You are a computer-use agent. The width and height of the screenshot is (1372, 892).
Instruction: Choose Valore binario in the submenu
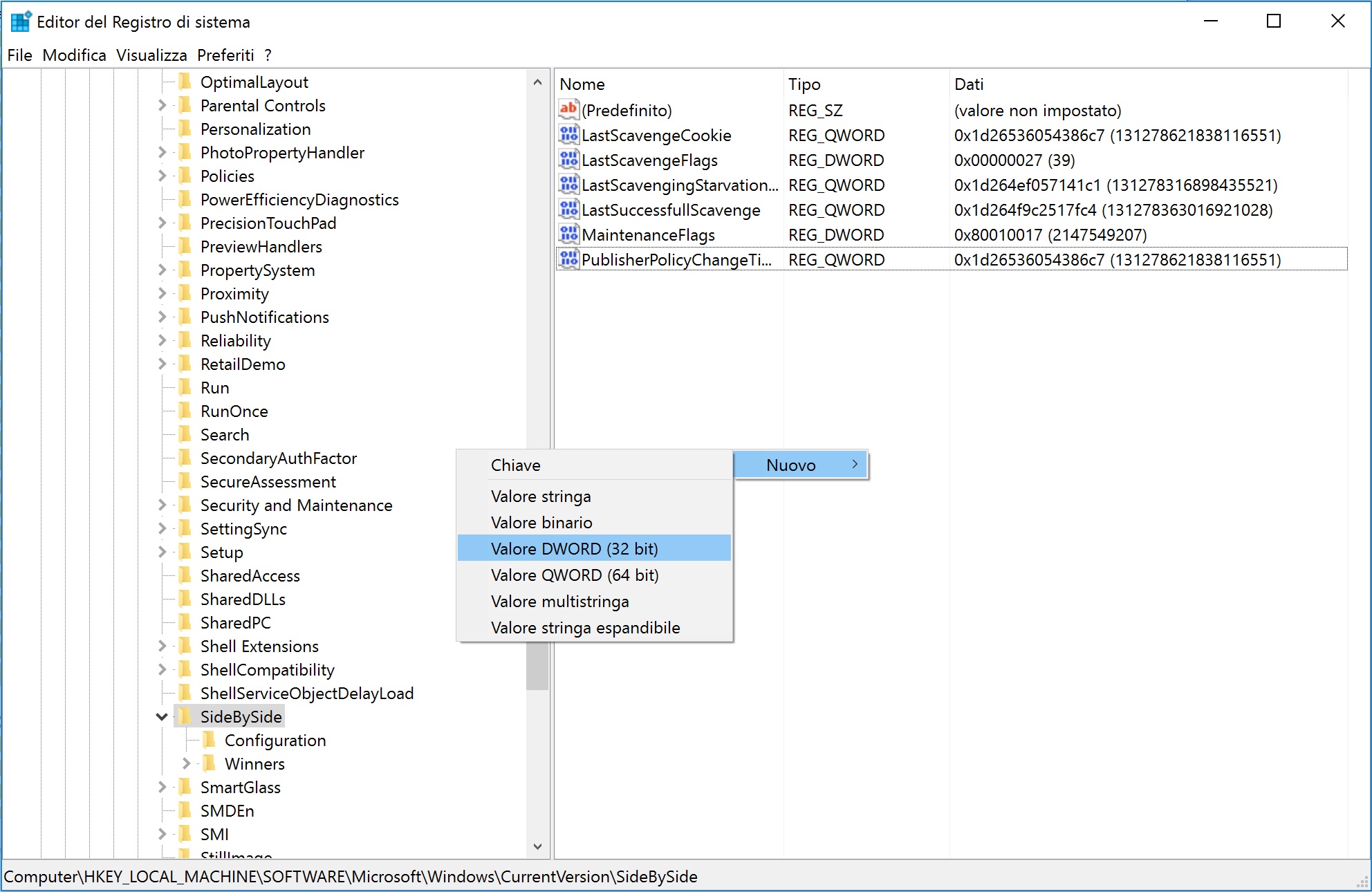coord(594,523)
